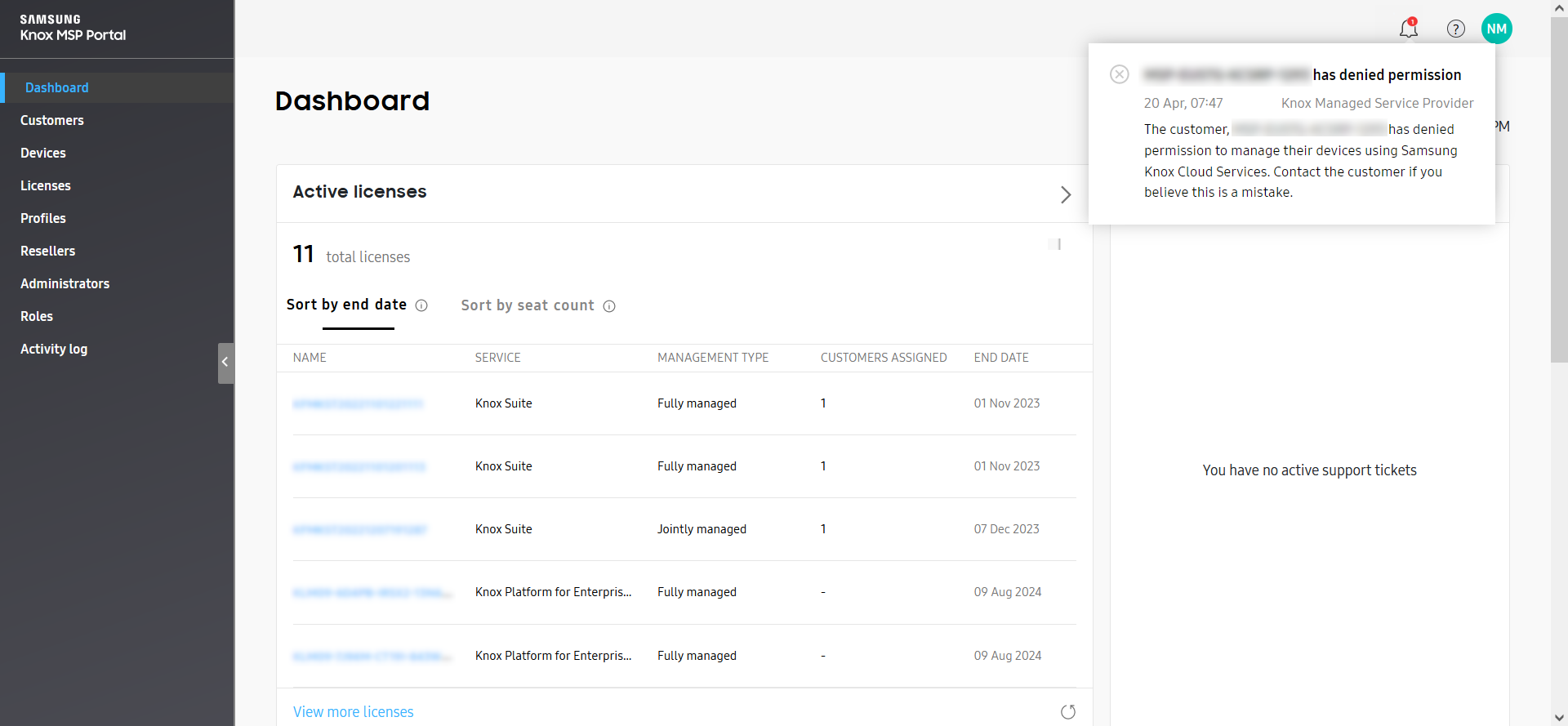
Task: Open the NM user avatar menu
Action: point(1496,29)
